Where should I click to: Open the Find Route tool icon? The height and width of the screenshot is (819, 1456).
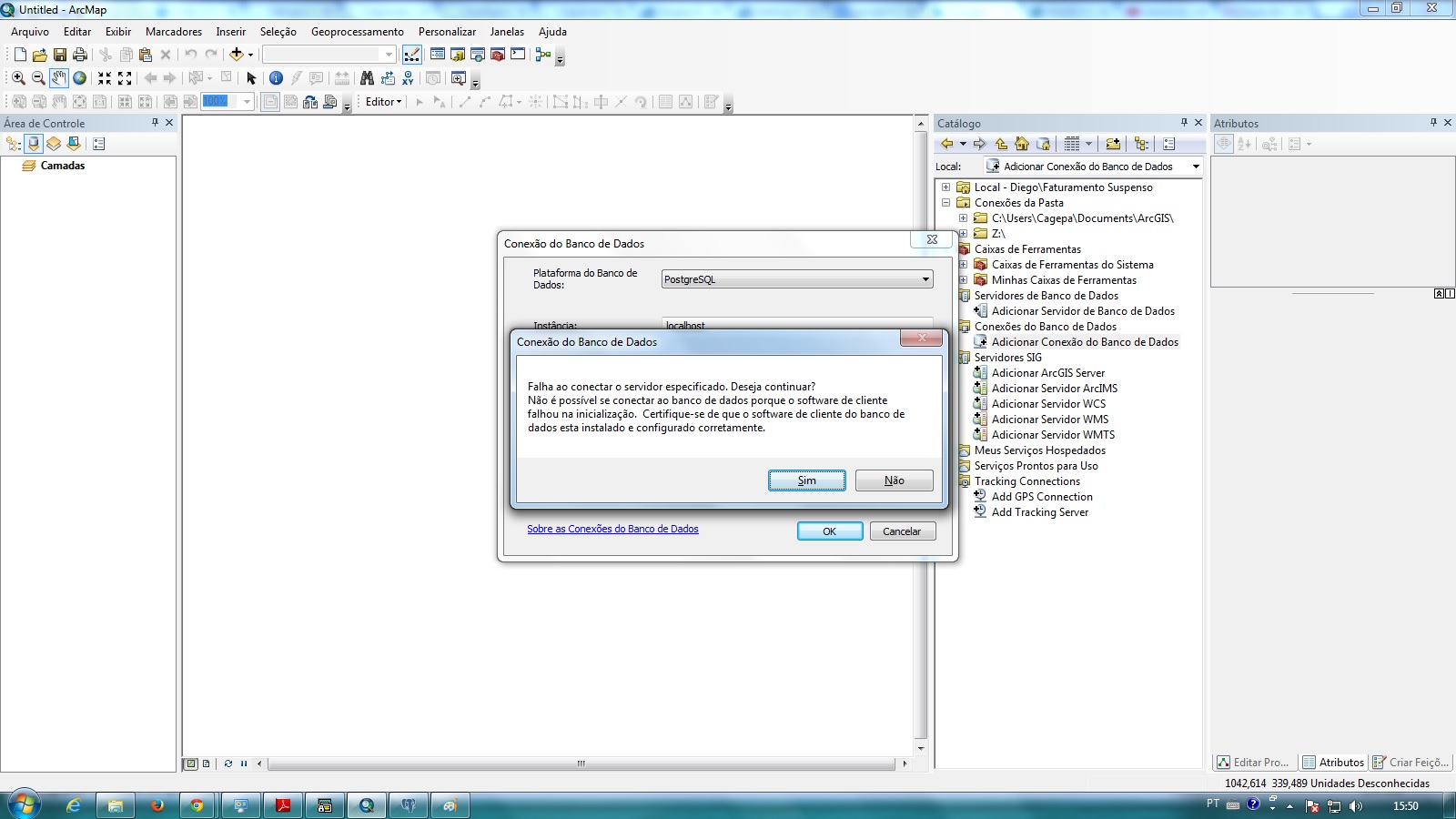point(388,78)
